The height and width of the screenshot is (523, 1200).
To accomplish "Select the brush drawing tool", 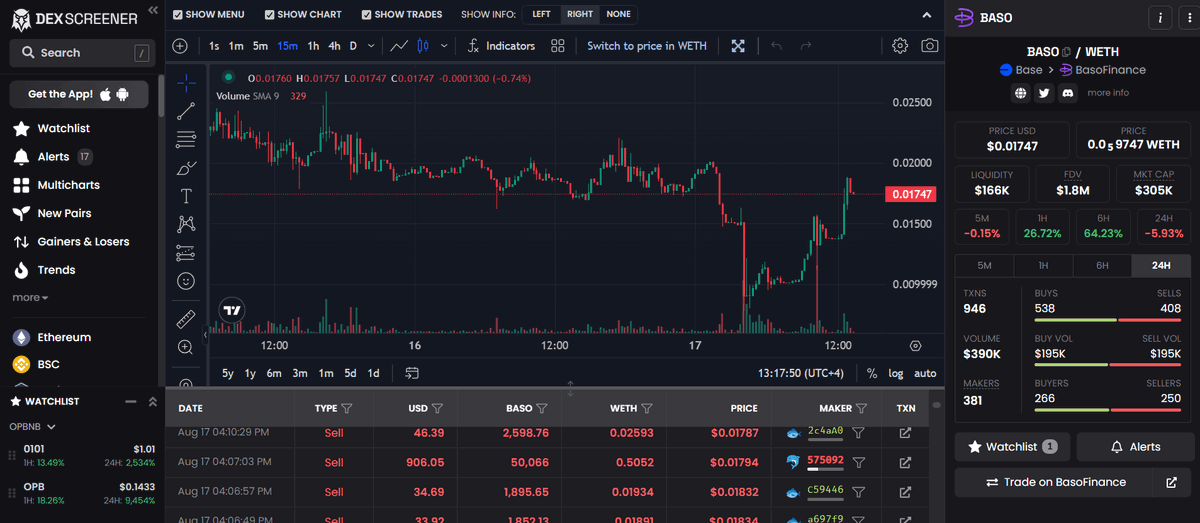I will [186, 168].
